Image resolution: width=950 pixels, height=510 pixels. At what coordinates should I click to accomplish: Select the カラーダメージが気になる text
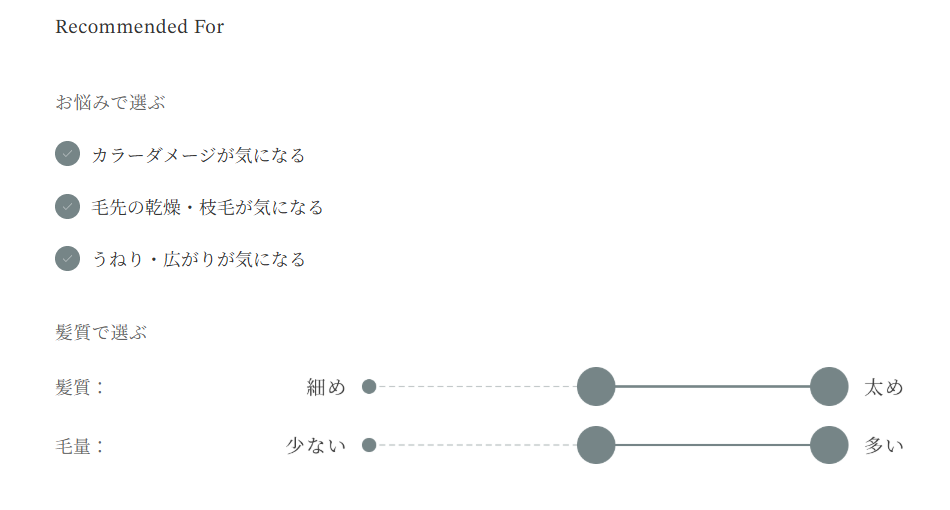click(198, 155)
